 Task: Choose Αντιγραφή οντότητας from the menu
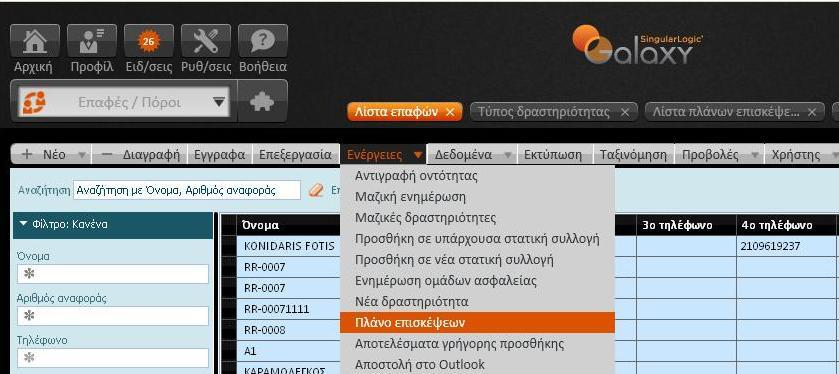coord(477,175)
